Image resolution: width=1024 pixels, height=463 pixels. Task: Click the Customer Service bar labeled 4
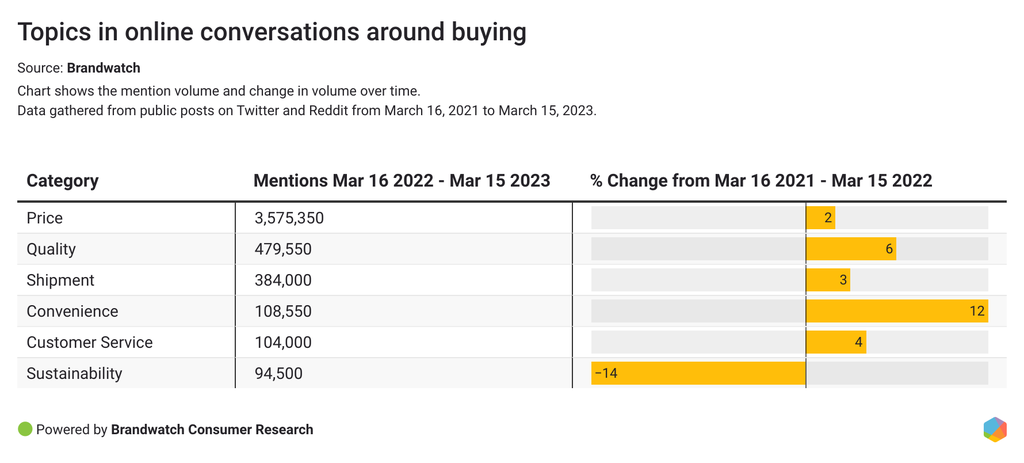coord(835,342)
